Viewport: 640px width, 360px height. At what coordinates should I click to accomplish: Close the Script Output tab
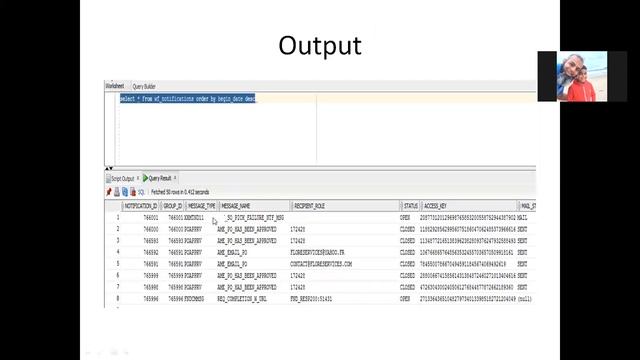(138, 178)
